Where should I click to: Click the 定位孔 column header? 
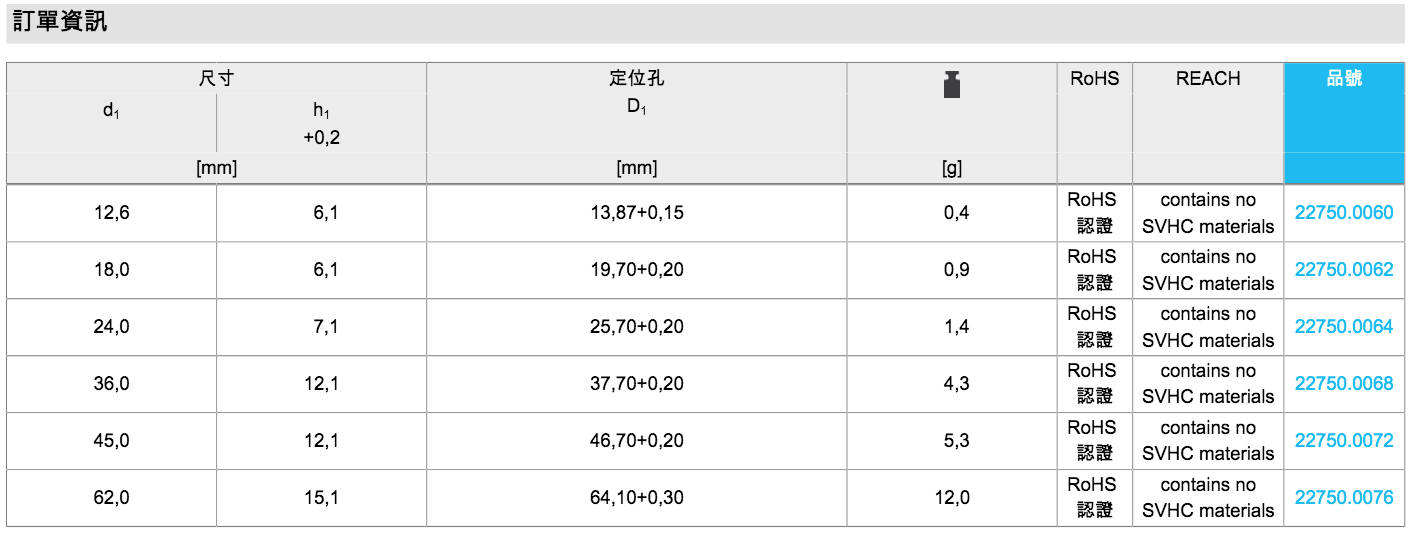pos(636,78)
